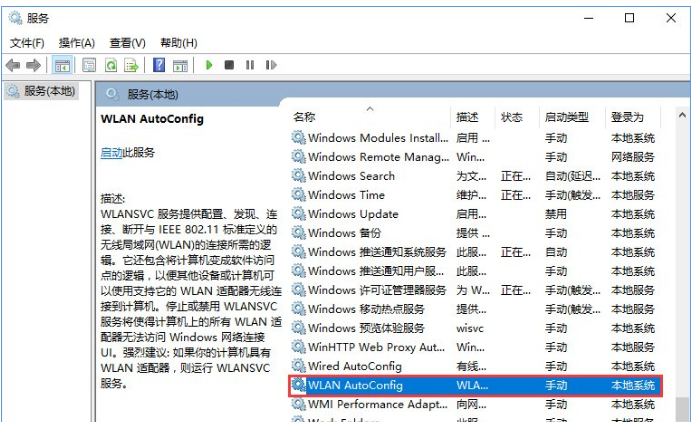Select the Windows 移动热点服务 row
This screenshot has height=422, width=691.
[475, 309]
